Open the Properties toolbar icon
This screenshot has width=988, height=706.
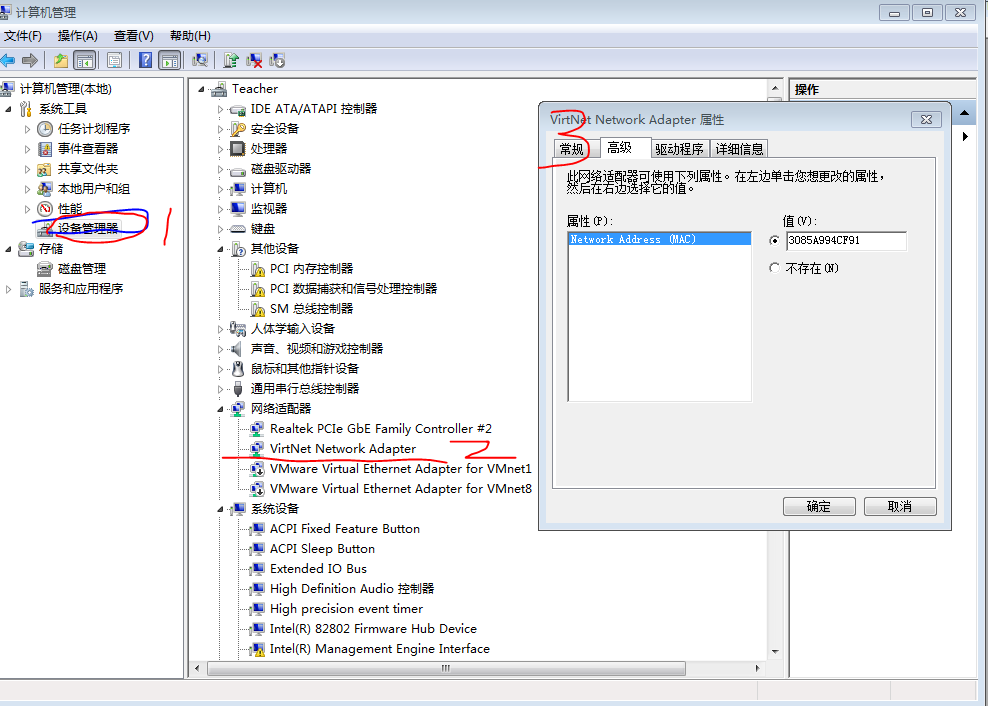114,60
